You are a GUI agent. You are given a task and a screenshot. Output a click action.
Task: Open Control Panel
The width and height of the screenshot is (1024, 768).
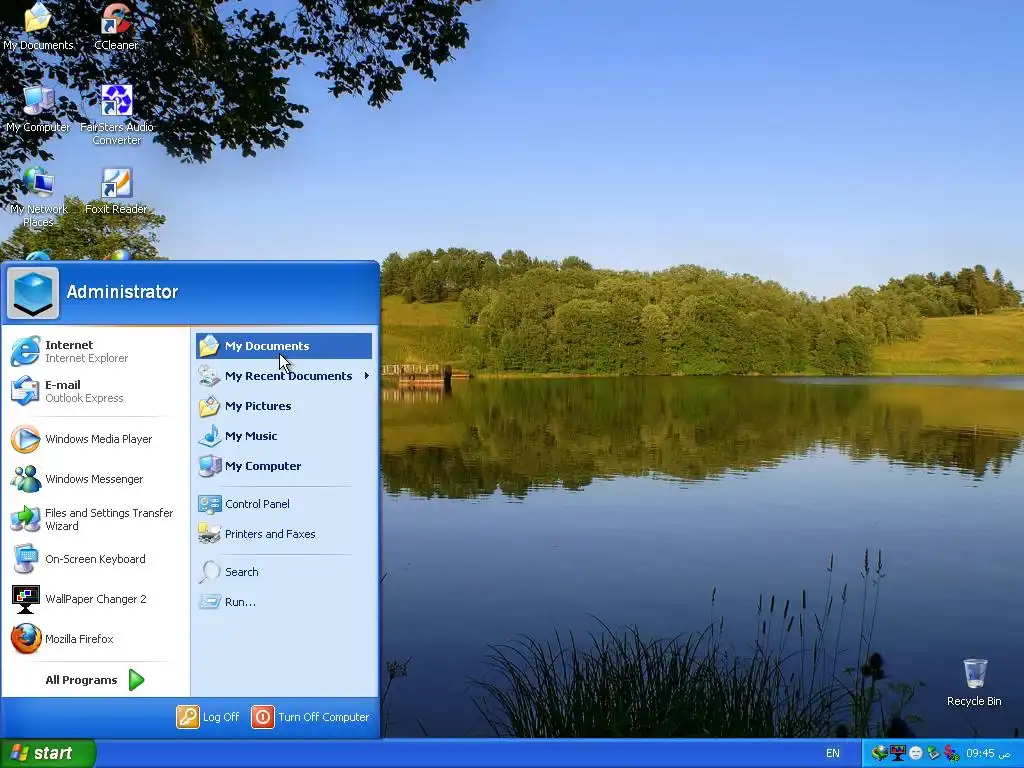click(283, 504)
